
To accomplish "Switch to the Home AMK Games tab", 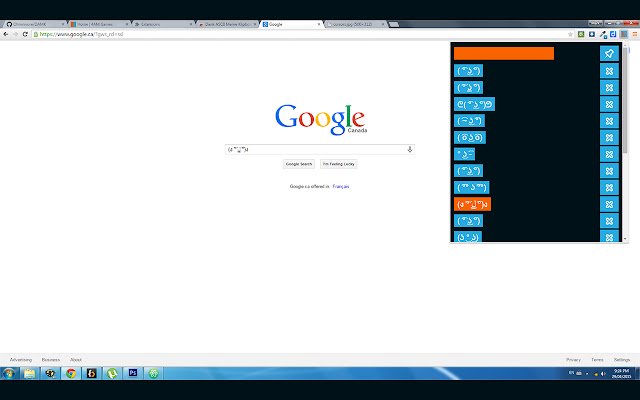I will 98,24.
